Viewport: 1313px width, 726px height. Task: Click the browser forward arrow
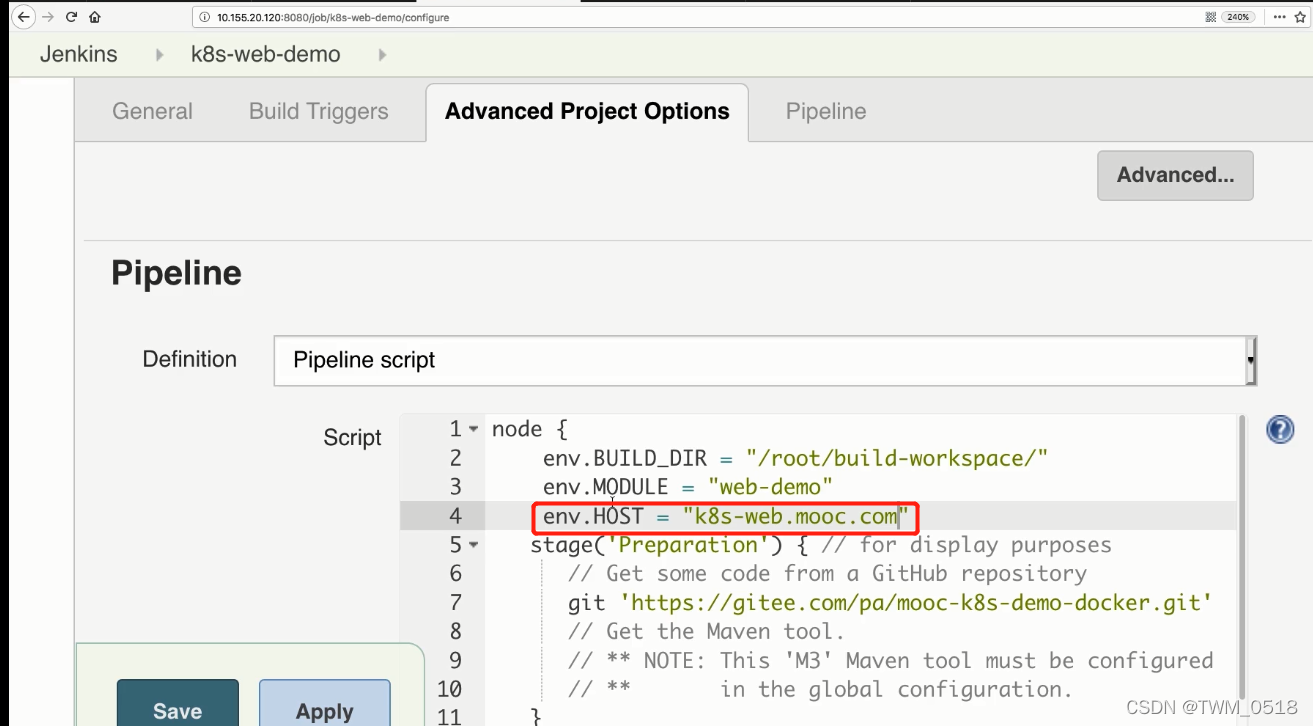(x=47, y=17)
